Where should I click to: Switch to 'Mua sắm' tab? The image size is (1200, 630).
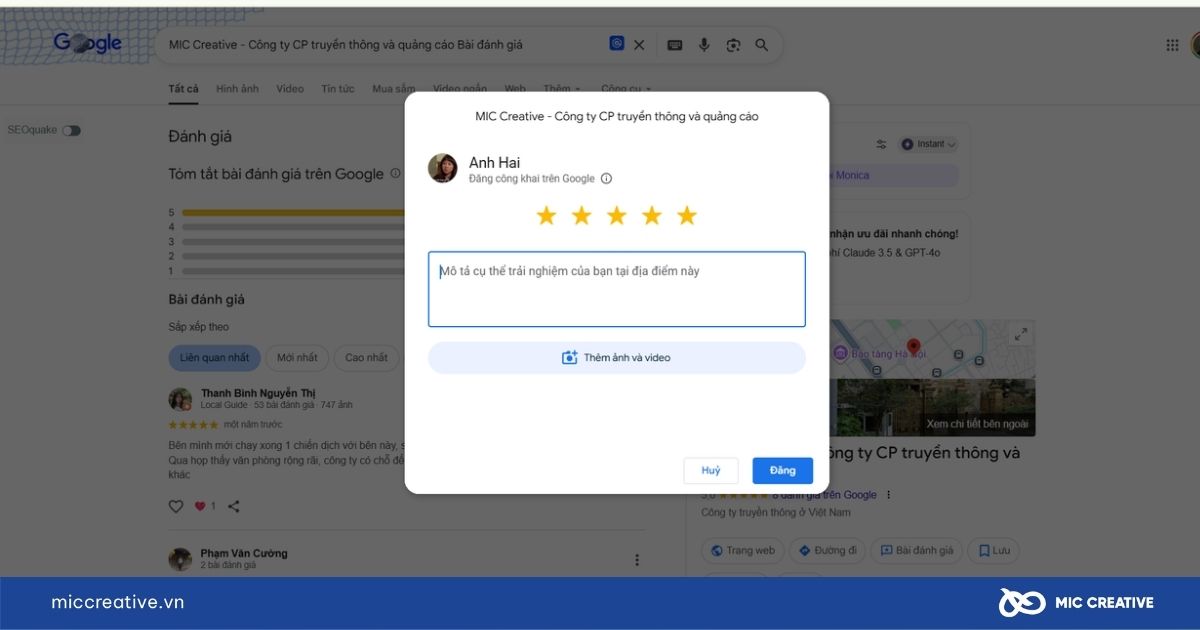click(x=394, y=89)
